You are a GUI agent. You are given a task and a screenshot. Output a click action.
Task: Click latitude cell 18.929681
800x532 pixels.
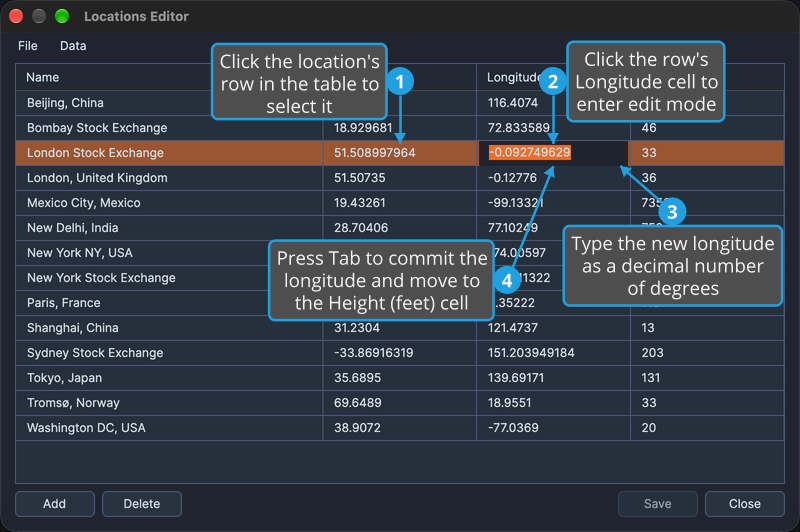click(x=400, y=128)
